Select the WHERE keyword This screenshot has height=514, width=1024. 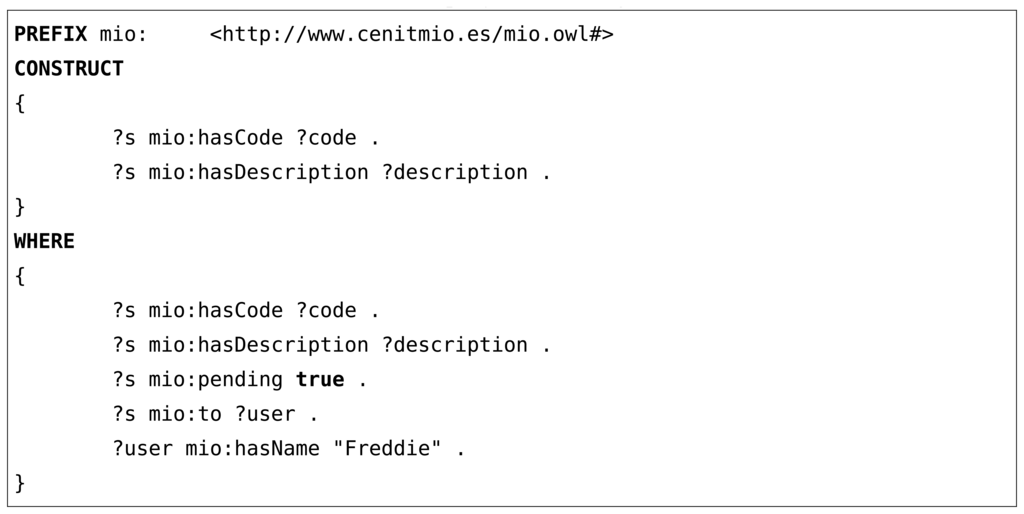click(44, 241)
